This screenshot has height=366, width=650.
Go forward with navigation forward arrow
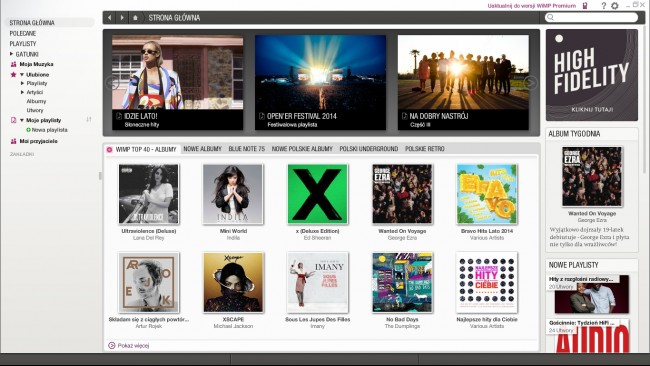(122, 18)
